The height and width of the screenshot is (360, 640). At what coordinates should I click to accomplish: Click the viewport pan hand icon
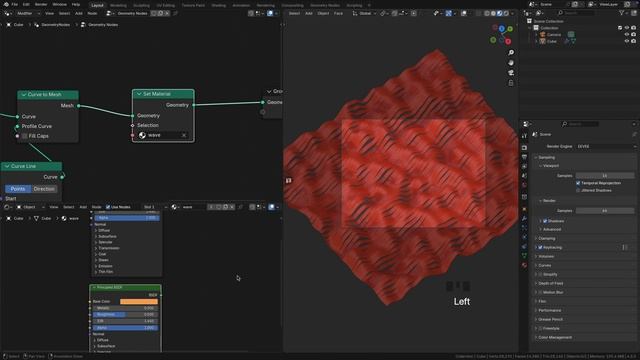(511, 63)
